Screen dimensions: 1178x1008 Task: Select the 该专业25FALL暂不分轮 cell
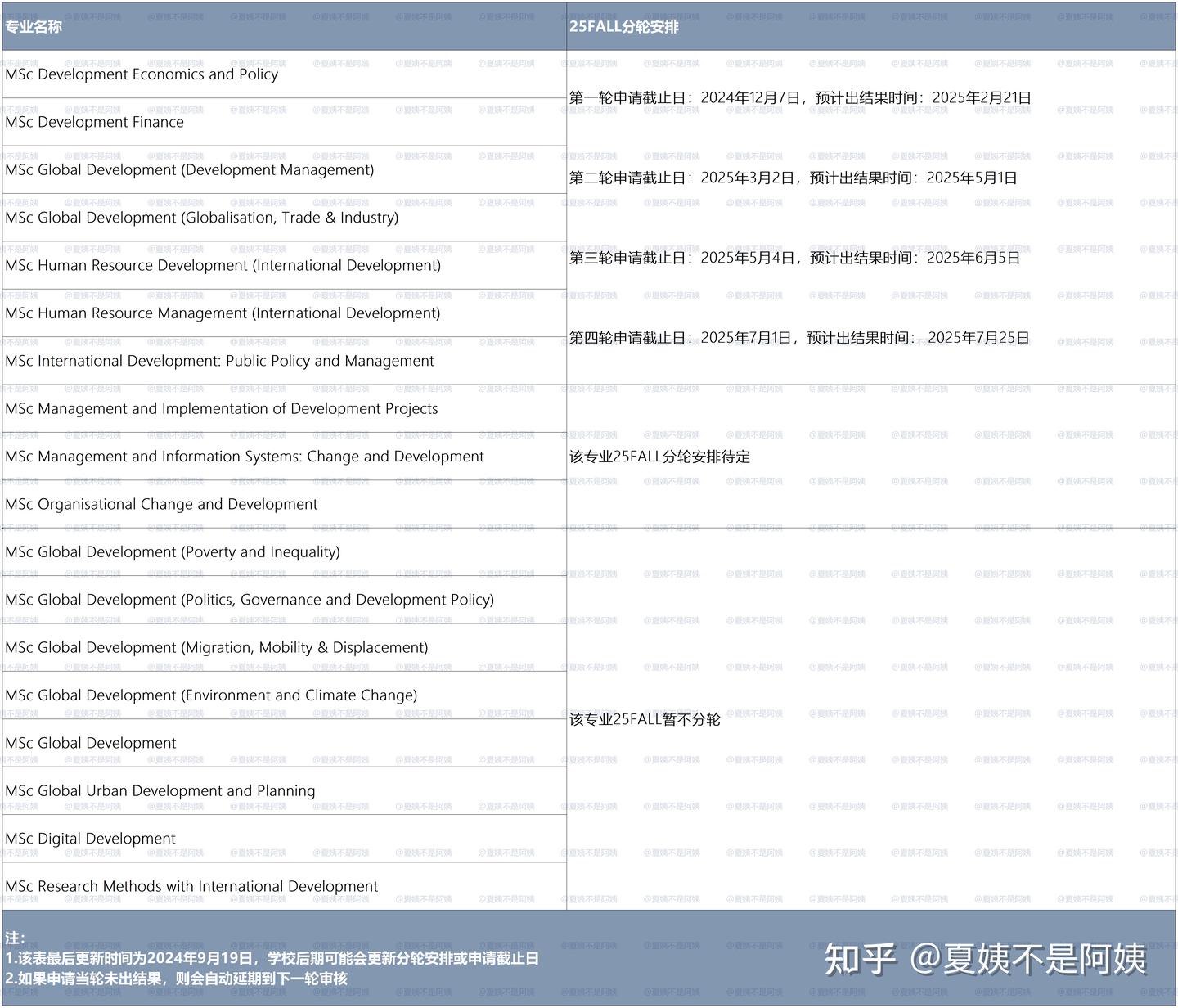[x=644, y=722]
